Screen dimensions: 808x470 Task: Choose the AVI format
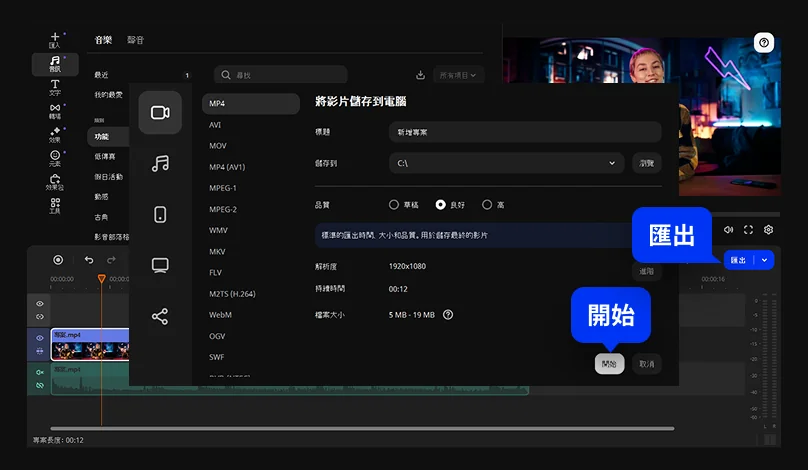pyautogui.click(x=215, y=125)
